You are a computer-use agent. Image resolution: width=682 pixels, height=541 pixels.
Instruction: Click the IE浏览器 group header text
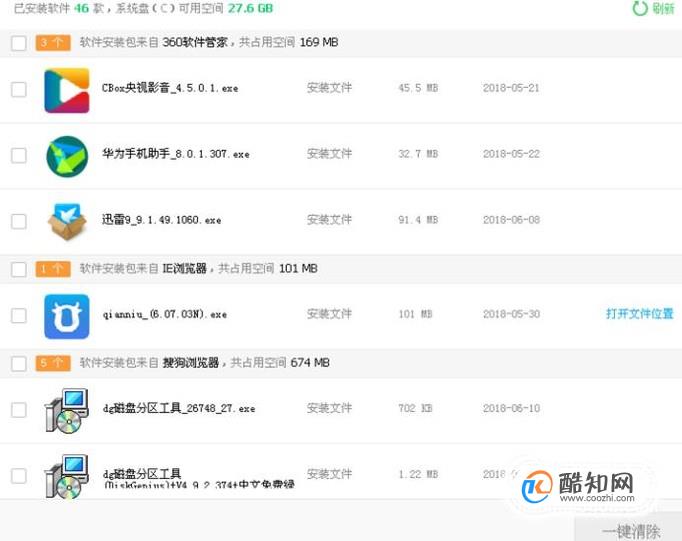tap(198, 268)
